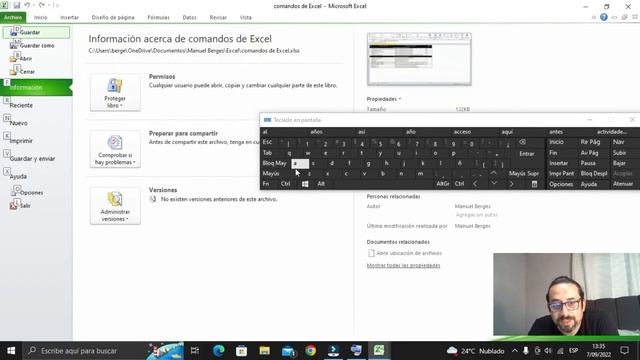This screenshot has height=360, width=640.
Task: Click the Windows Start button
Action: [11, 351]
